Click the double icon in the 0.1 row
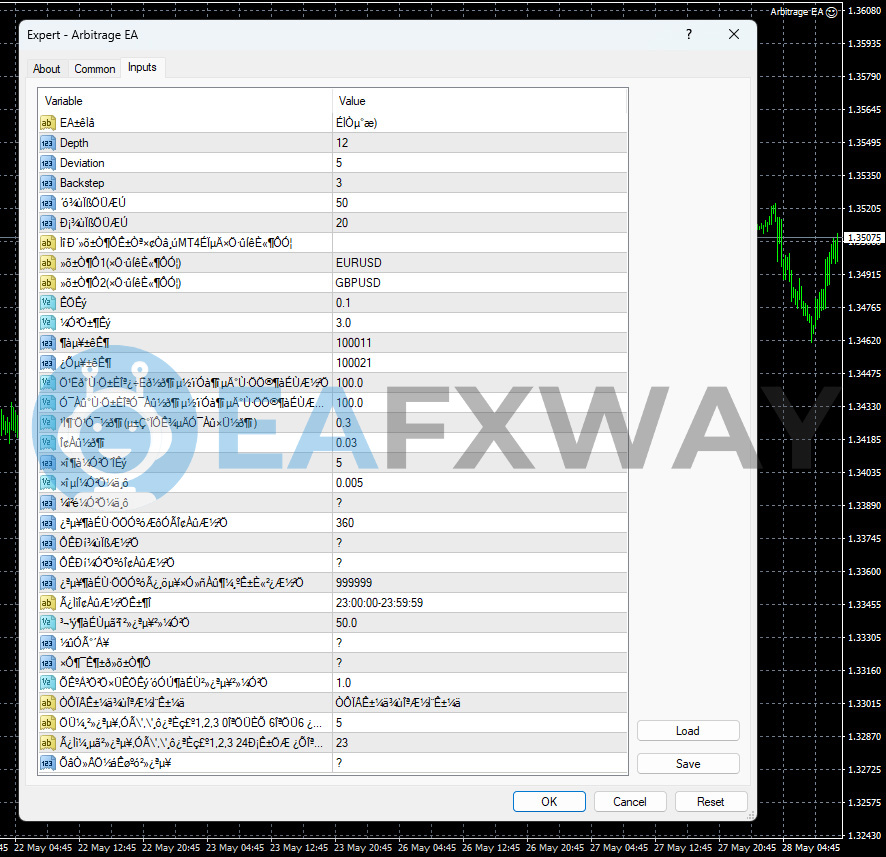886x857 pixels. click(x=47, y=303)
